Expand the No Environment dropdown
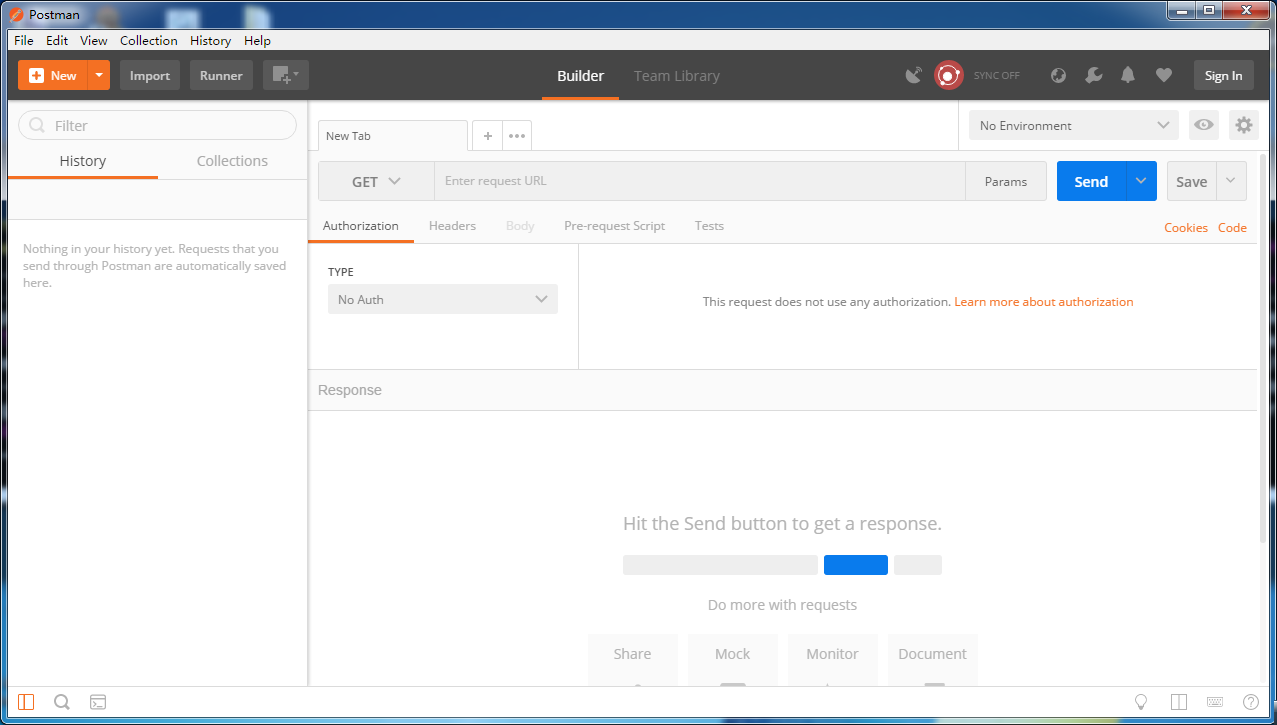The image size is (1277, 725). [x=1073, y=126]
